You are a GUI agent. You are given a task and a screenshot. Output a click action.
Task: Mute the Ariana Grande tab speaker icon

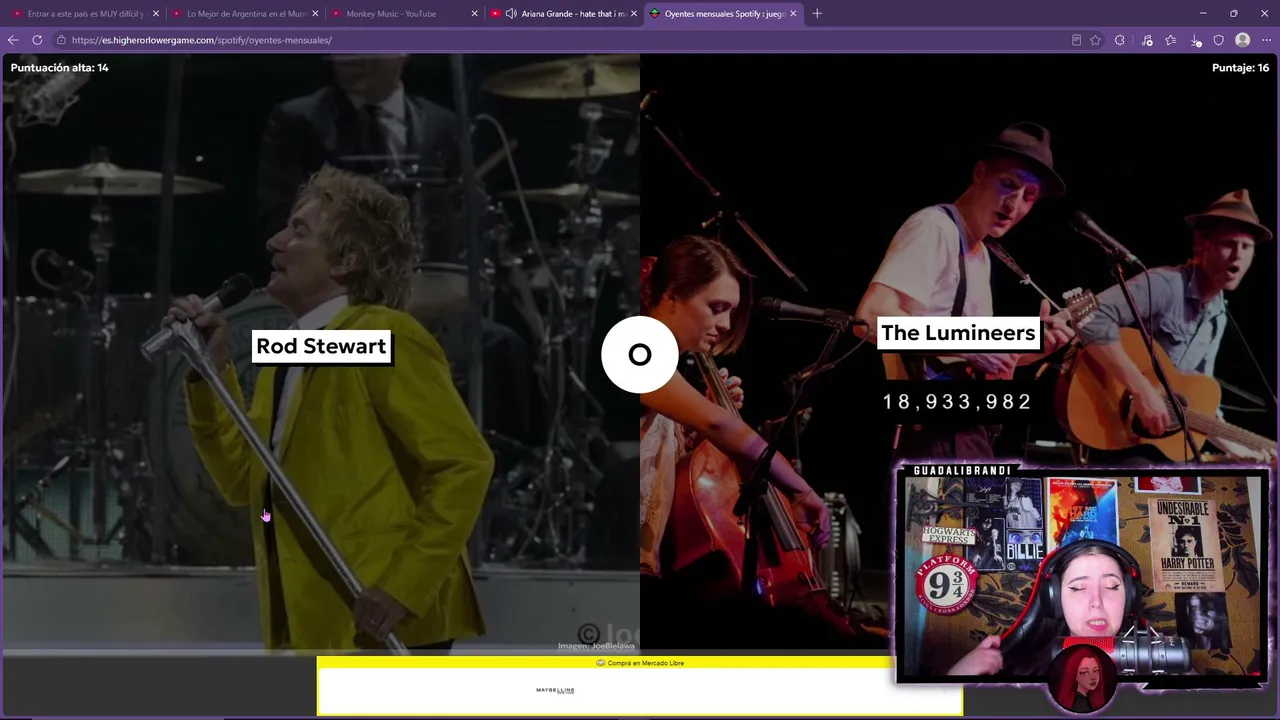511,14
